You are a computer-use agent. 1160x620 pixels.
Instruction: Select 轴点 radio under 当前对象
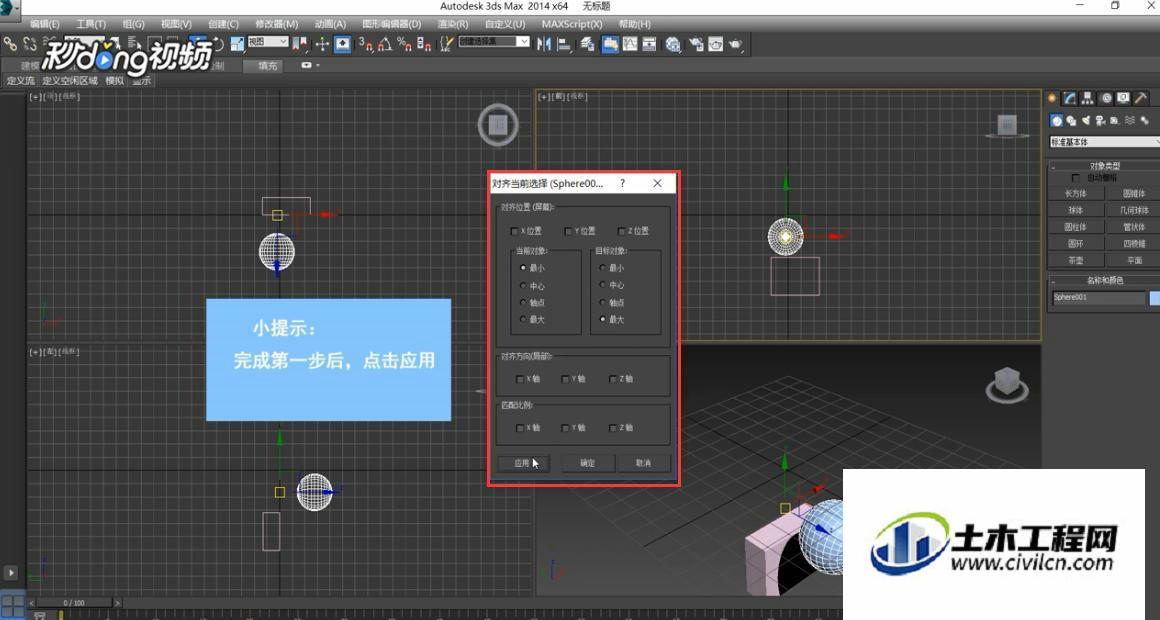[x=524, y=303]
